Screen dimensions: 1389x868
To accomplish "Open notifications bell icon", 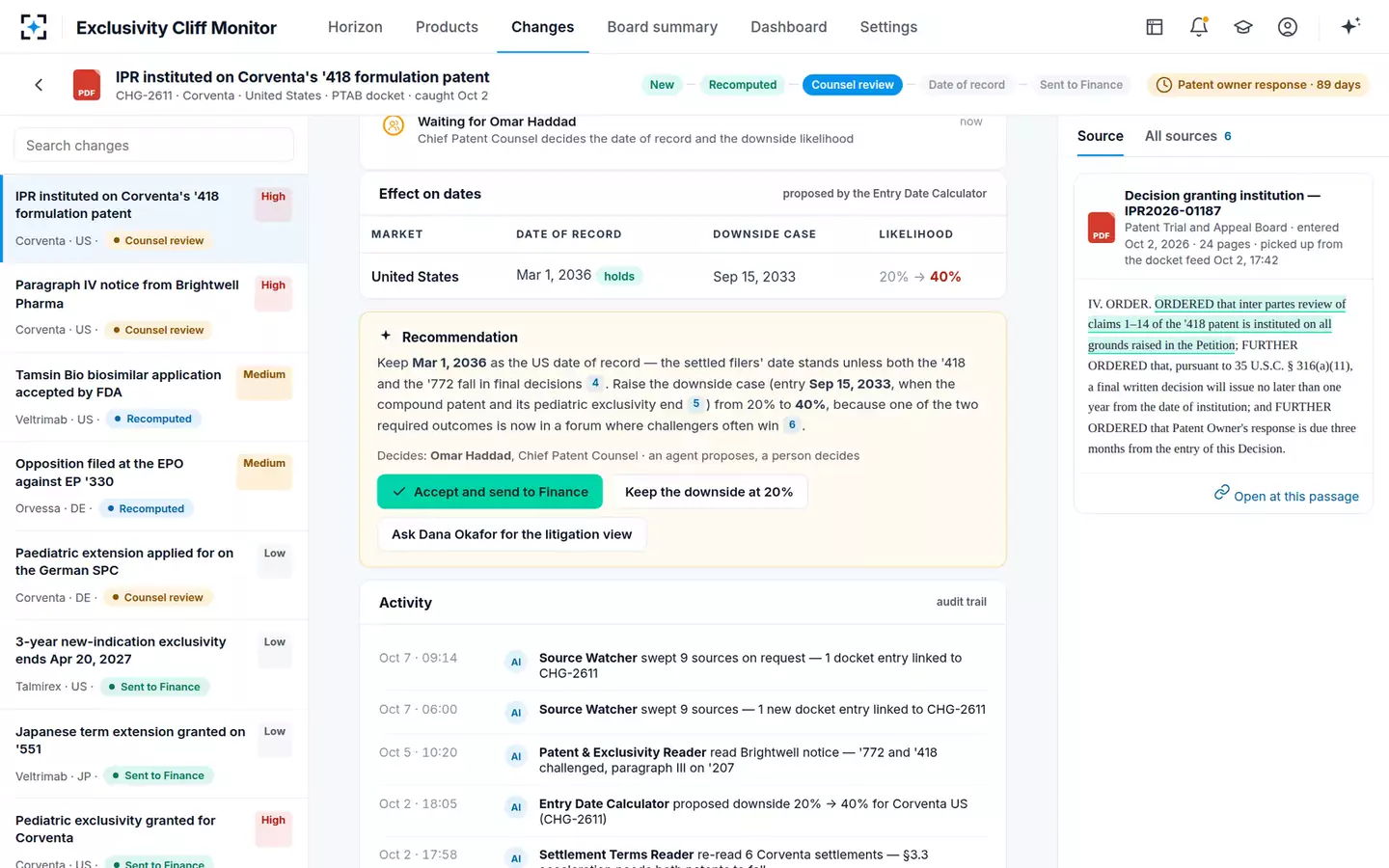I will (1199, 27).
